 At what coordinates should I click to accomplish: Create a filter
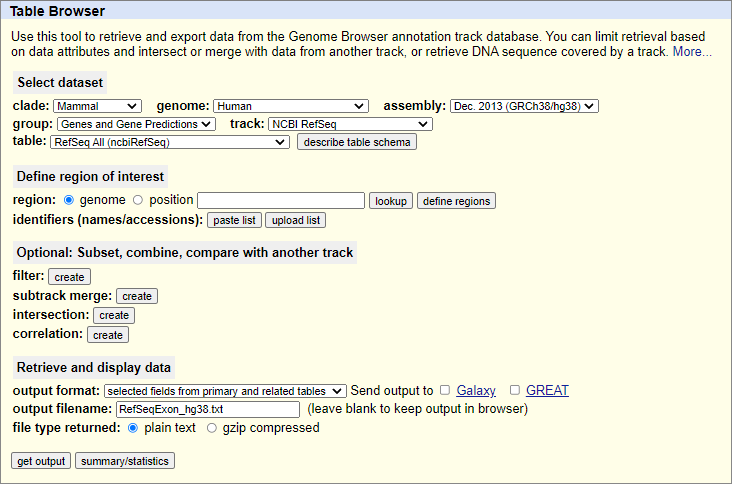69,277
